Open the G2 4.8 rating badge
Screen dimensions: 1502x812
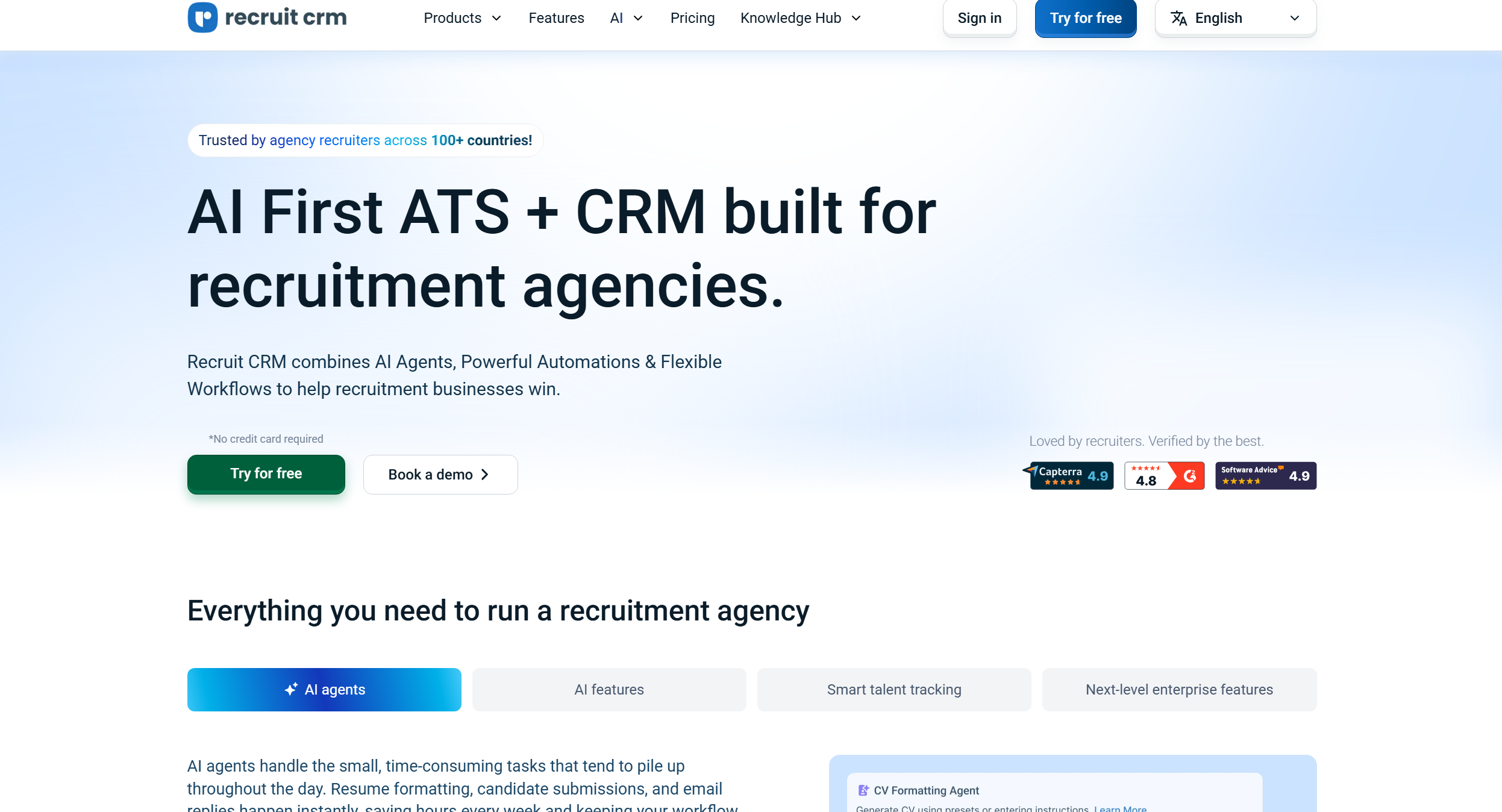pyautogui.click(x=1165, y=476)
